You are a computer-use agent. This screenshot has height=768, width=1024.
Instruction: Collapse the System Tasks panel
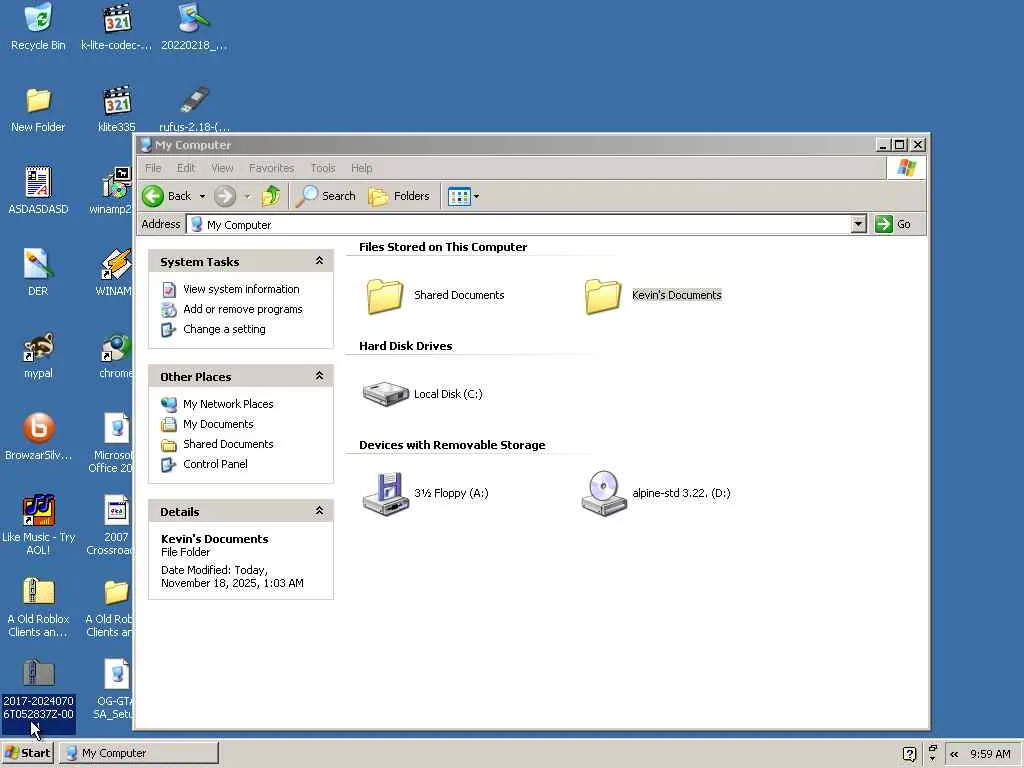(319, 261)
